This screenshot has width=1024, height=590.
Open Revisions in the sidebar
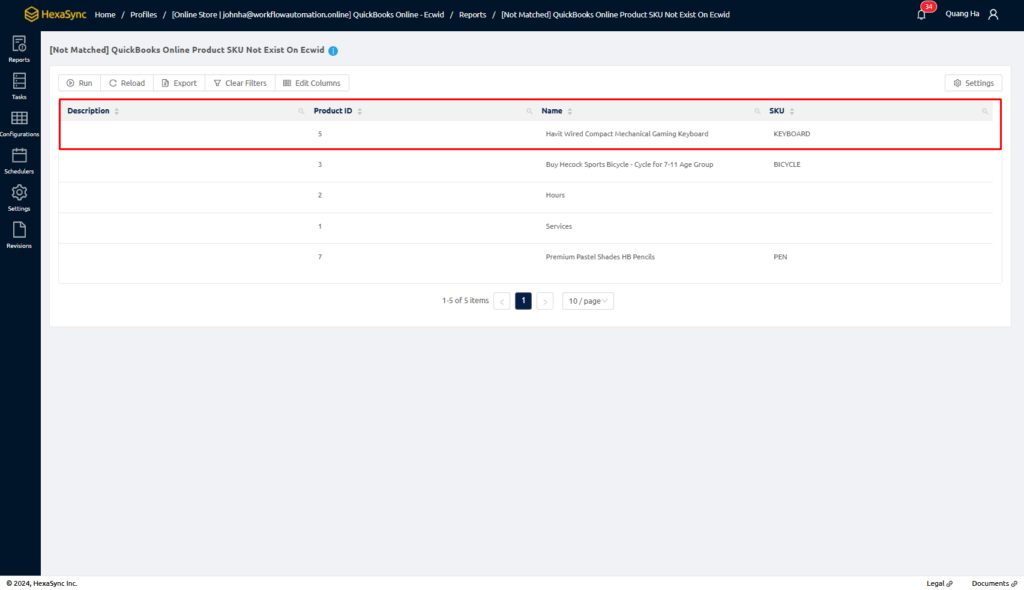19,235
